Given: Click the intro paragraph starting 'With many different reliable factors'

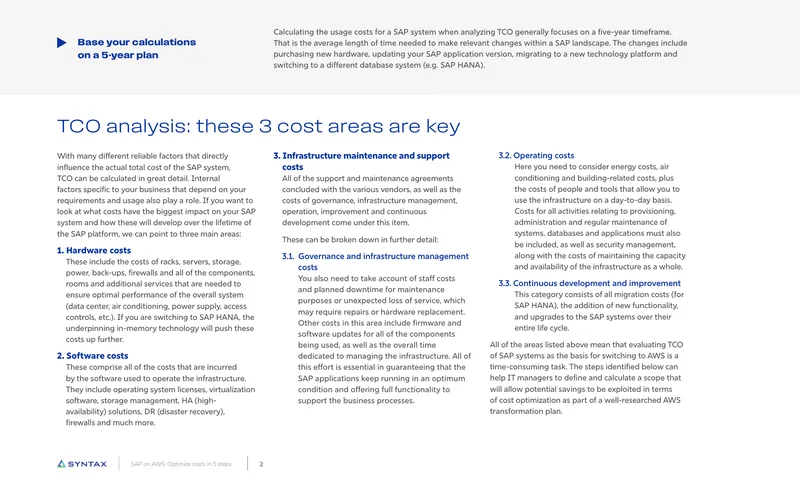Looking at the screenshot, I should 156,195.
